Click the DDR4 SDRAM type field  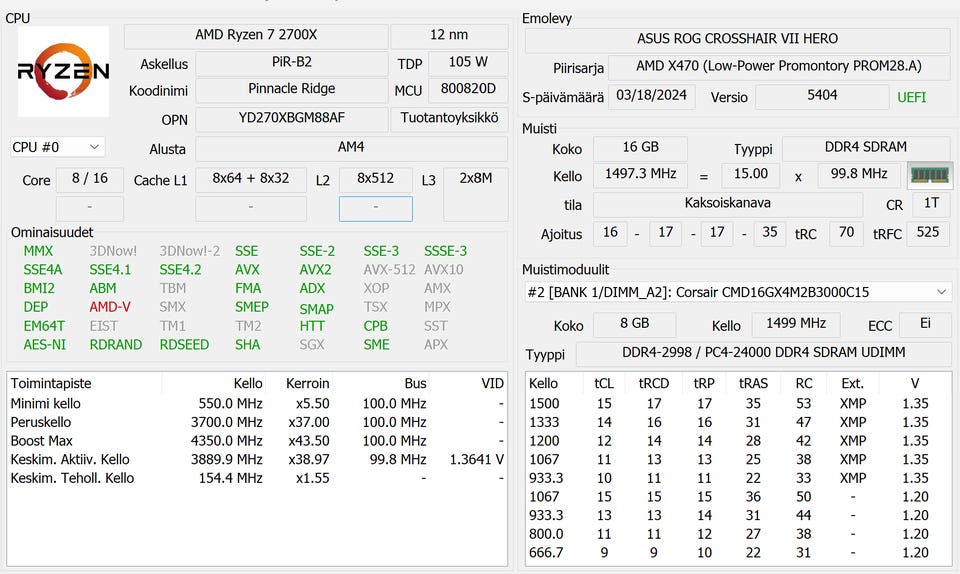pos(866,147)
